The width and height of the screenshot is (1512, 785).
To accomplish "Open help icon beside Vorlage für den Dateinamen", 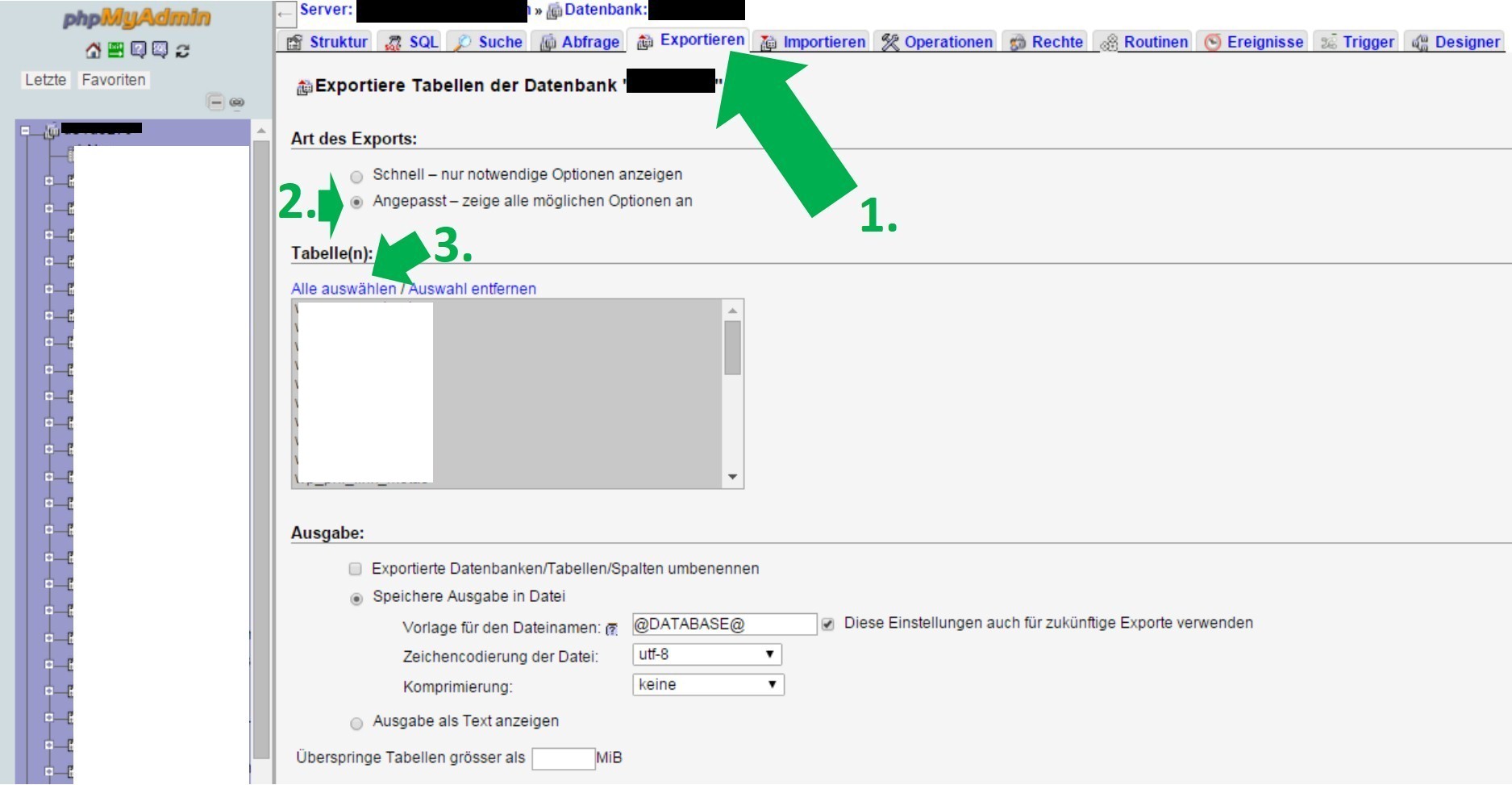I will (612, 628).
